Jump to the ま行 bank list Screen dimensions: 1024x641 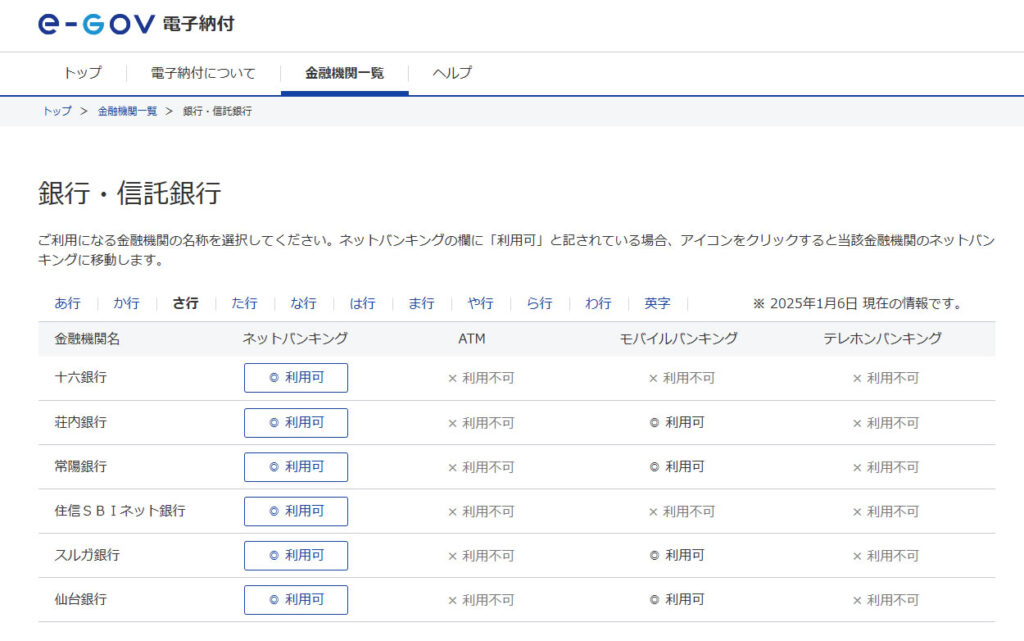click(421, 304)
